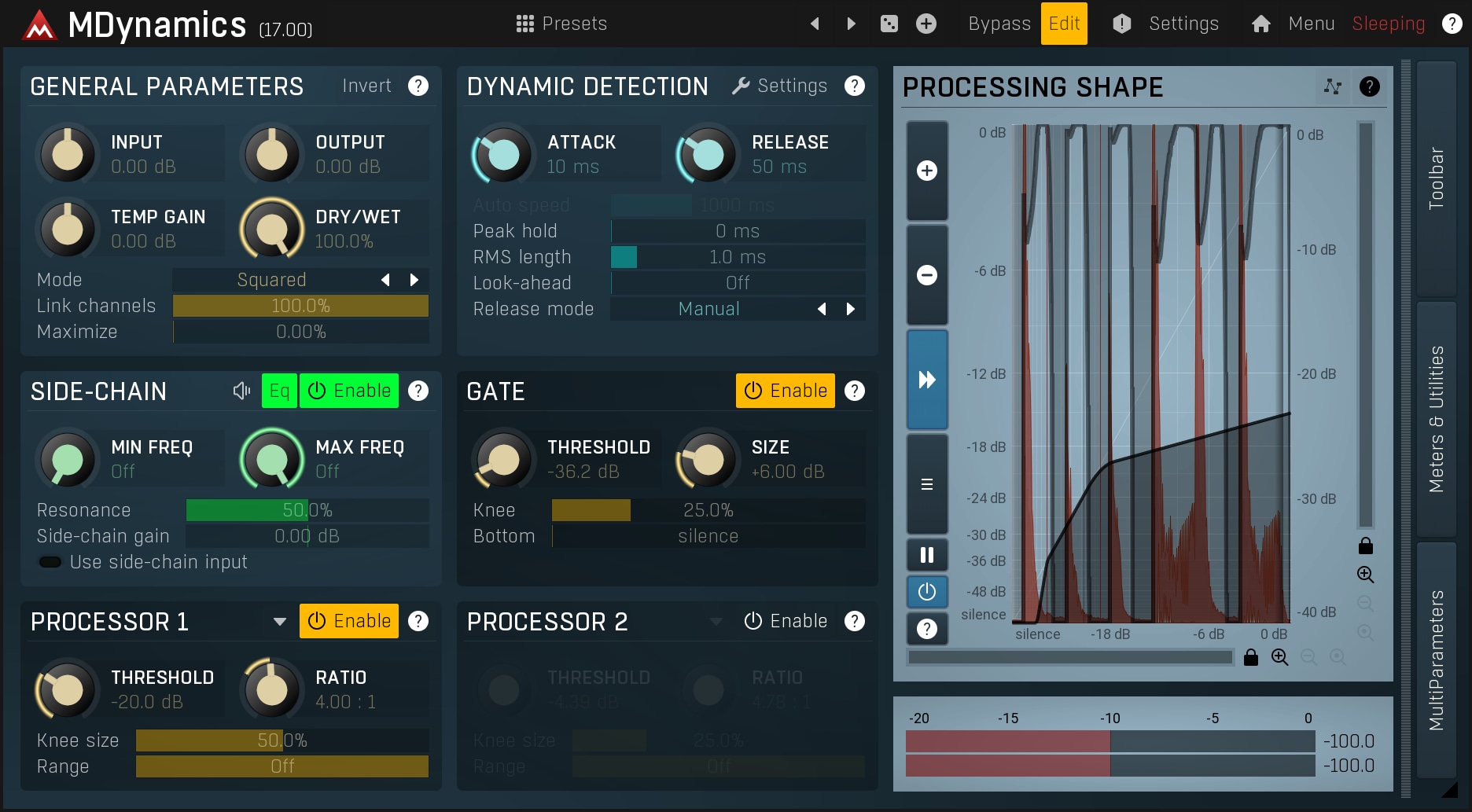Viewport: 1472px width, 812px height.
Task: Open help for General Parameters section
Action: [418, 86]
